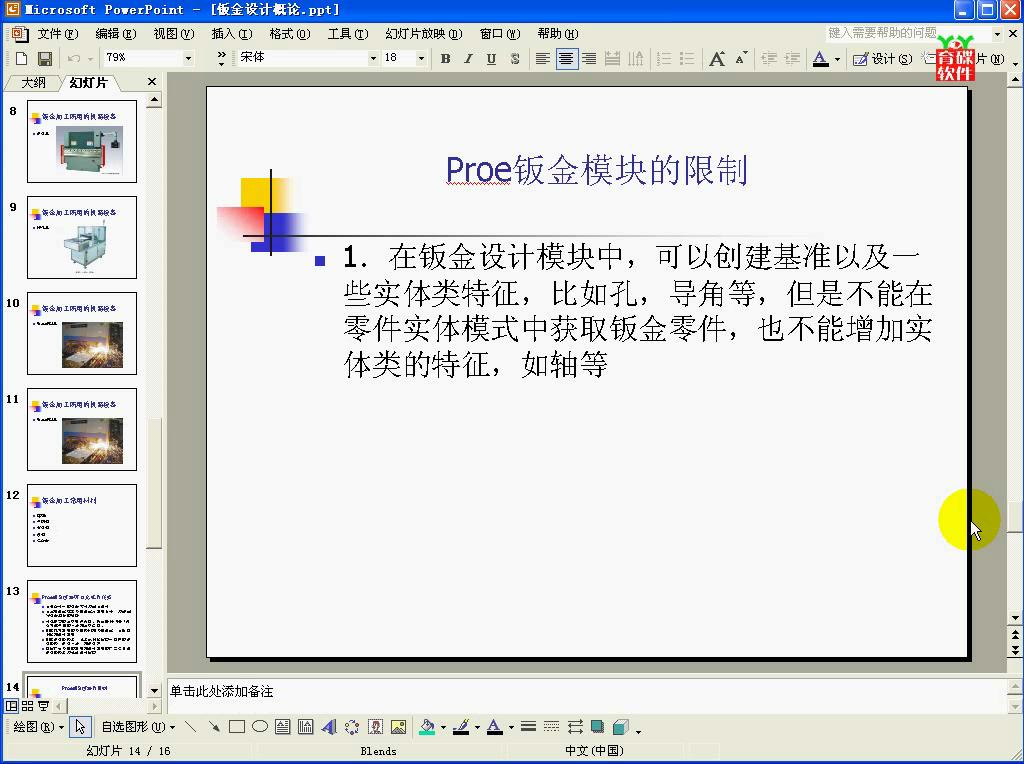Toggle the numbered list
Image resolution: width=1024 pixels, height=764 pixels.
[x=664, y=59]
